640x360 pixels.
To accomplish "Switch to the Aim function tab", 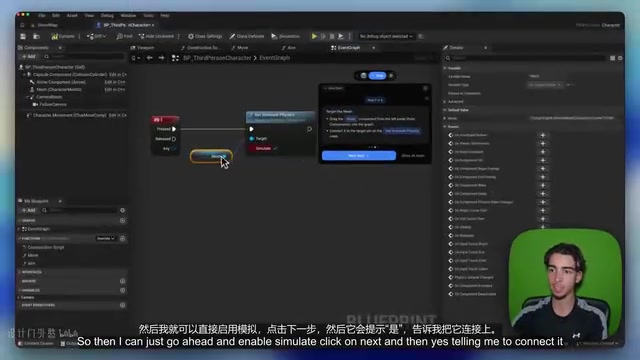I will click(289, 48).
